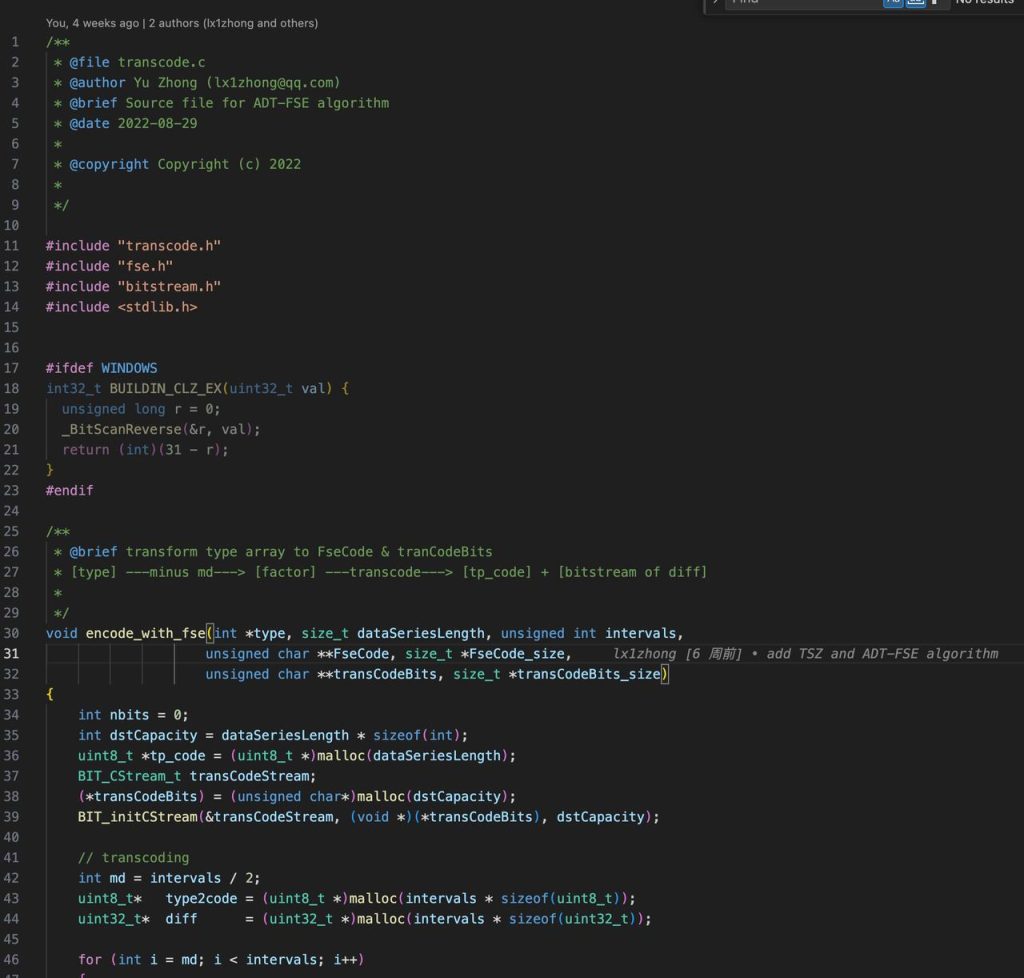Click the BIT_initCStream function call
The image size is (1024, 978).
pos(135,816)
